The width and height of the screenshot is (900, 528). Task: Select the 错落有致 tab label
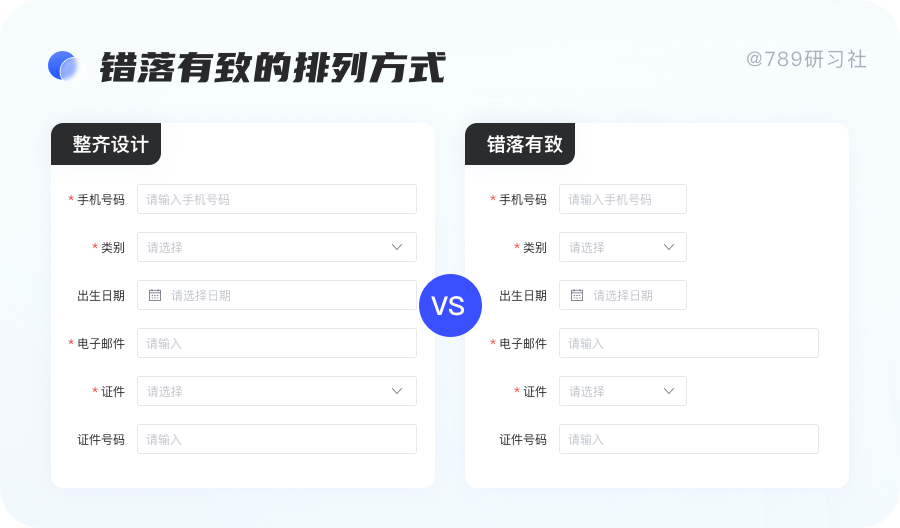click(524, 144)
